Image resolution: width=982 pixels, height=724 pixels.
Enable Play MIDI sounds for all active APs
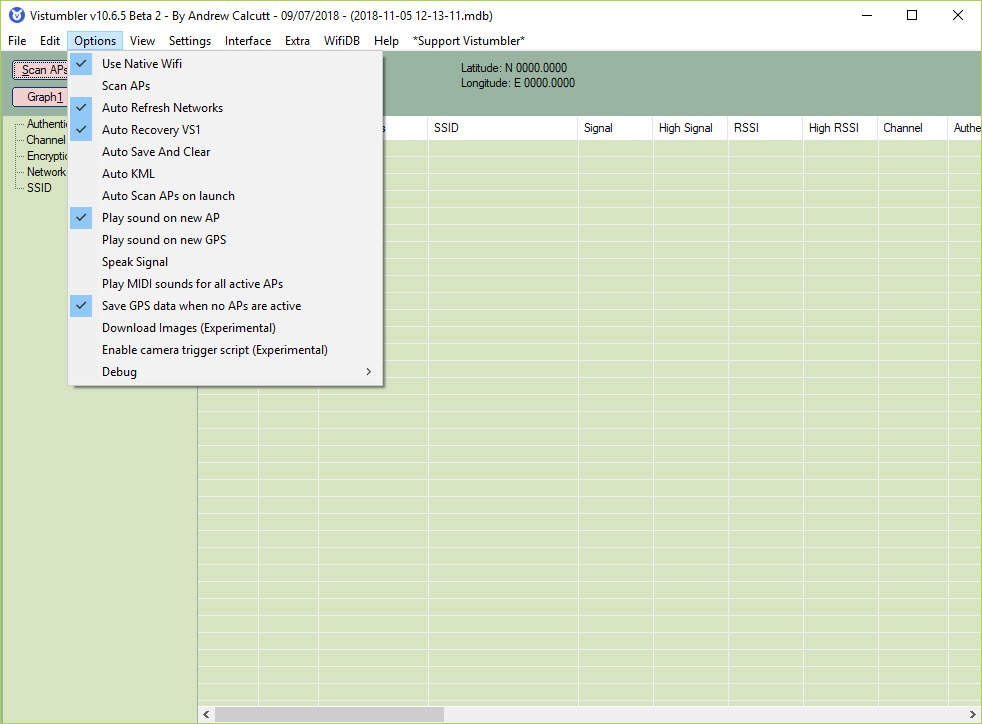(x=225, y=284)
